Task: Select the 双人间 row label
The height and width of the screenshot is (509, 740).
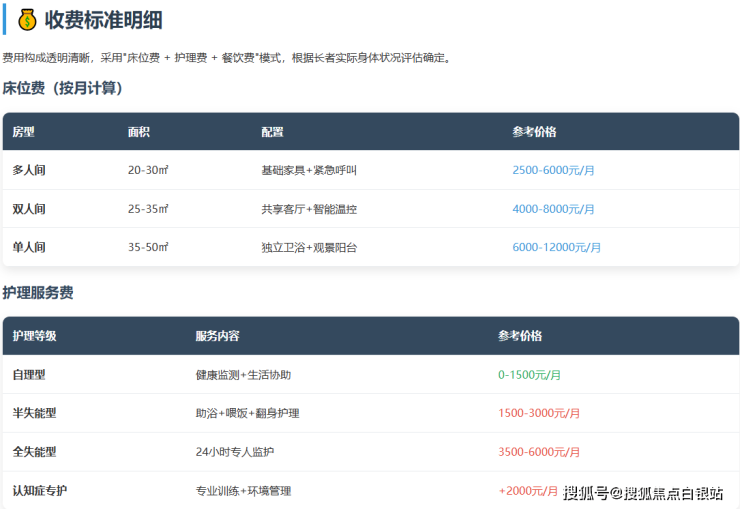Action: [29, 209]
